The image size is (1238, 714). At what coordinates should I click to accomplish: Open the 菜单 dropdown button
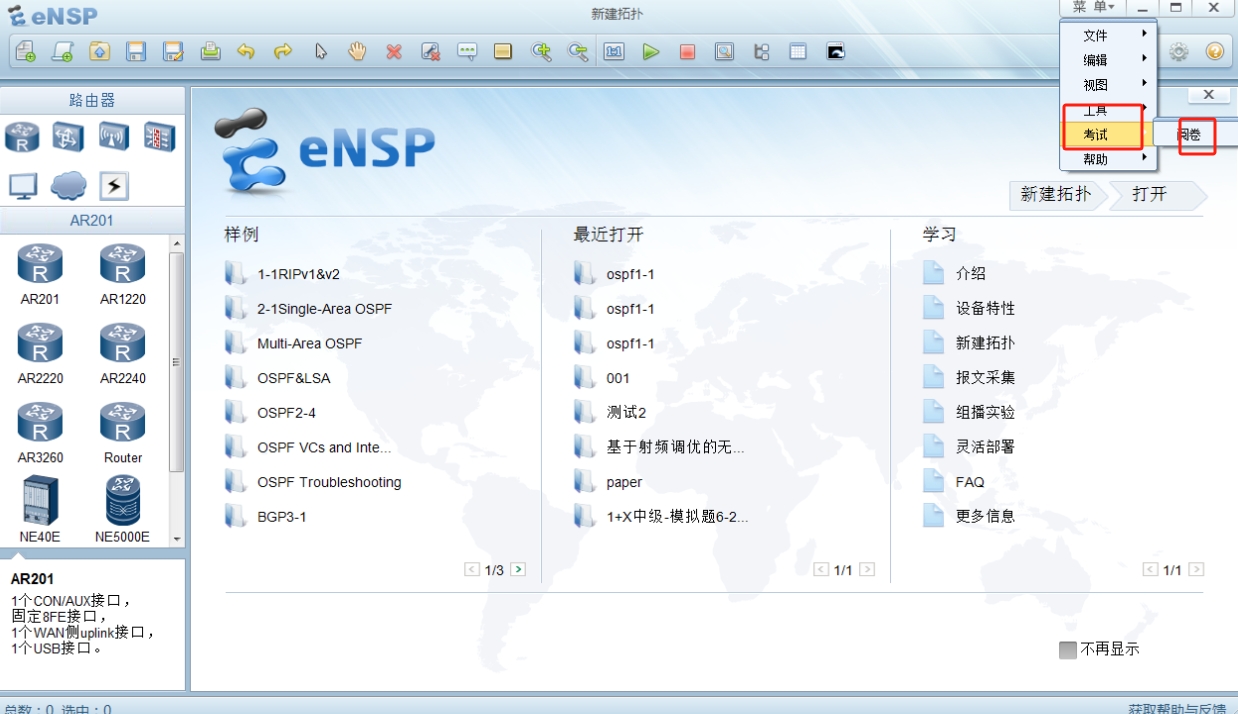point(1092,7)
